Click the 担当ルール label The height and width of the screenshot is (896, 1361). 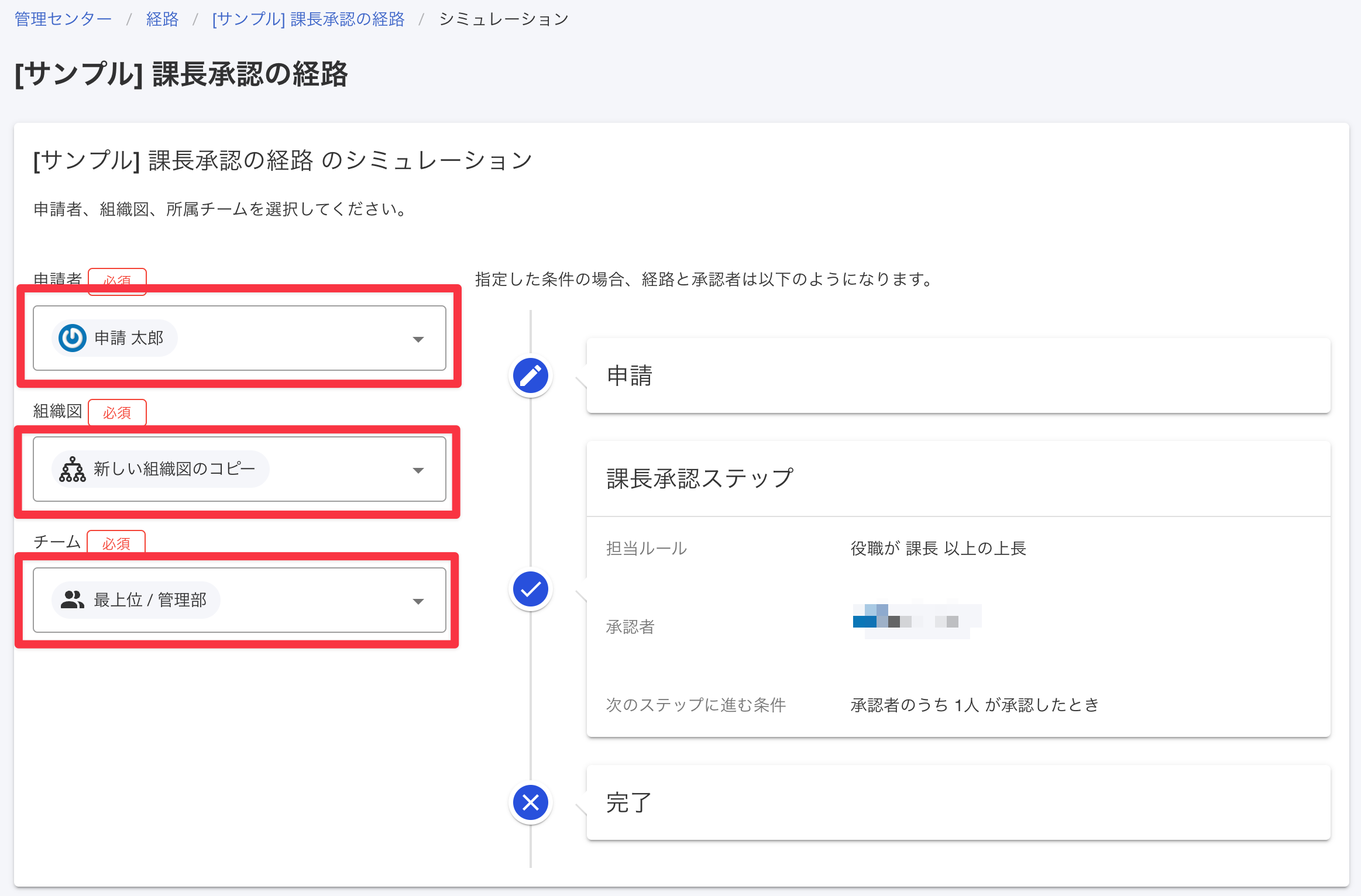[x=647, y=549]
